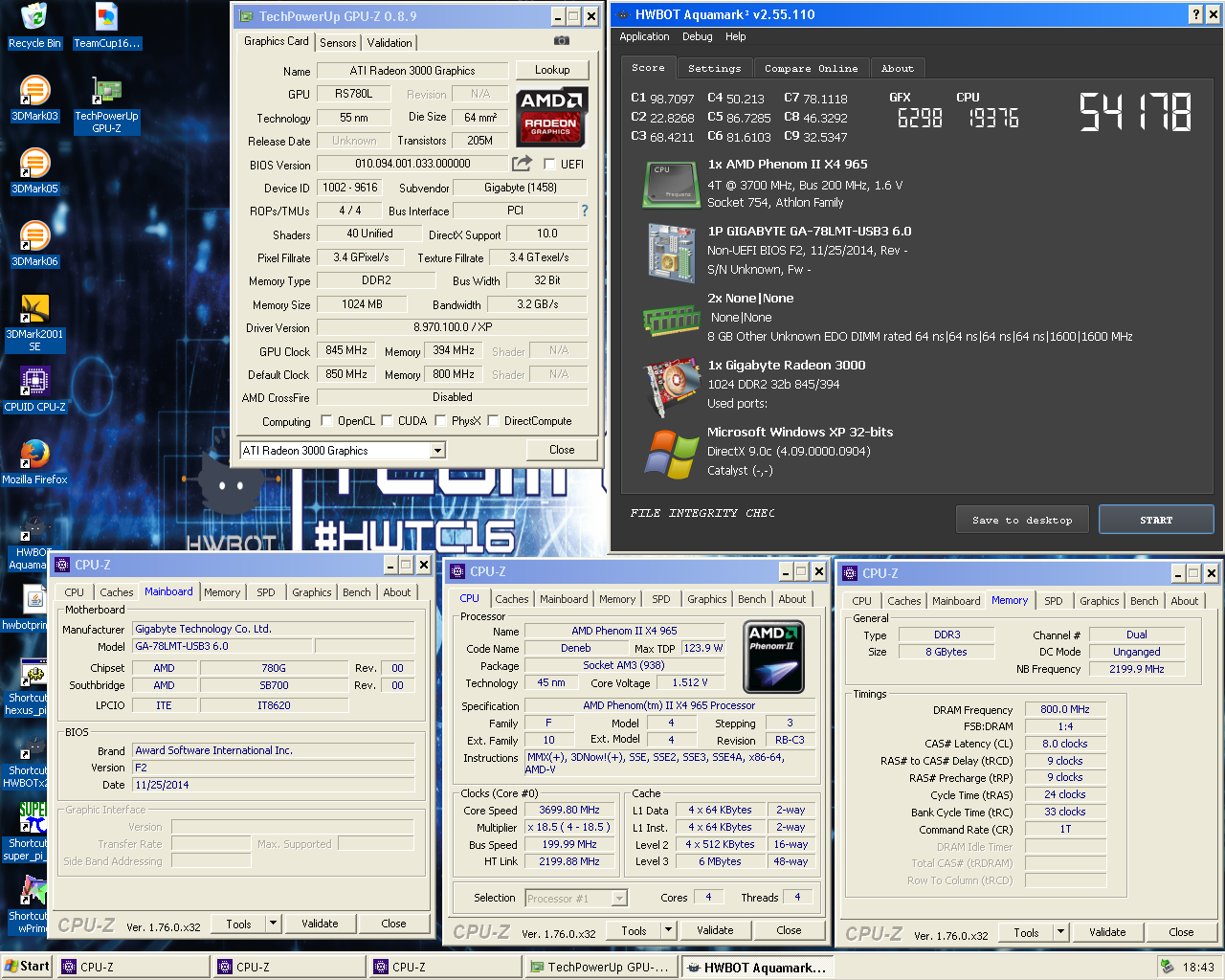
Task: Expand Tools arrow in Memory CPU-Z window
Action: (1060, 933)
